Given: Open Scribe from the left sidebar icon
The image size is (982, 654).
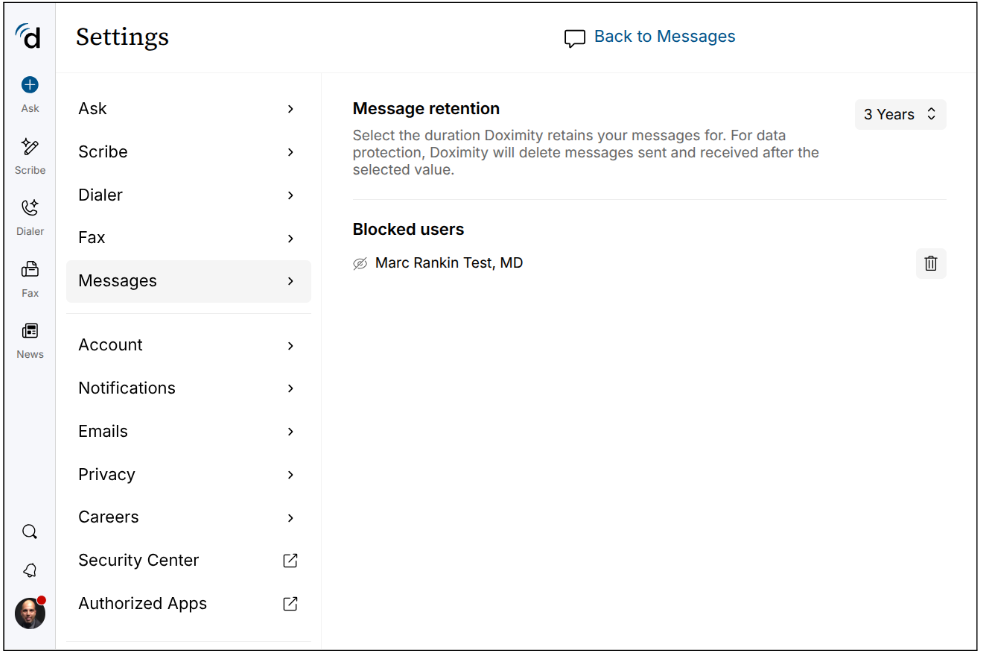Looking at the screenshot, I should point(29,147).
